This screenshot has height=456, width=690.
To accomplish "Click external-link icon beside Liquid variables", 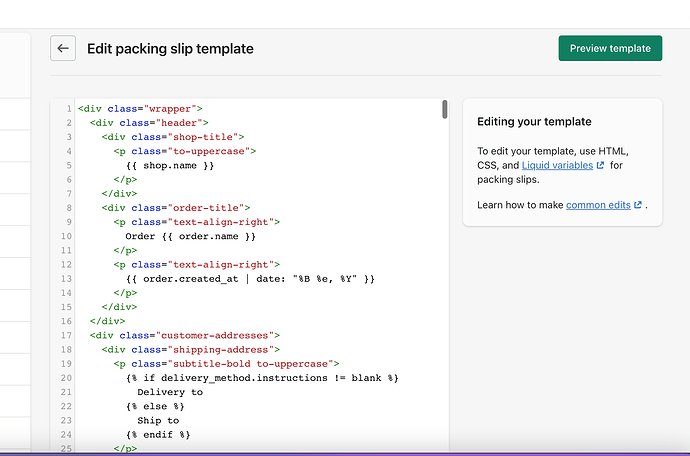I will pos(600,166).
